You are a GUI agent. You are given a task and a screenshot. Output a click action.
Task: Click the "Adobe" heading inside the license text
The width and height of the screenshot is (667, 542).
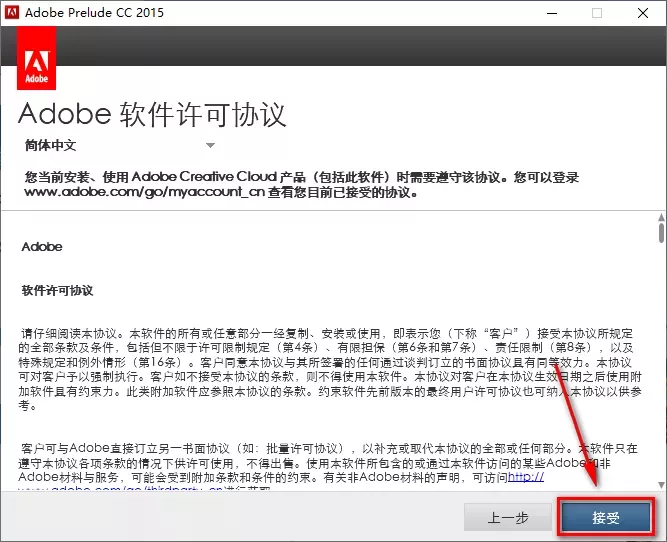pos(42,246)
